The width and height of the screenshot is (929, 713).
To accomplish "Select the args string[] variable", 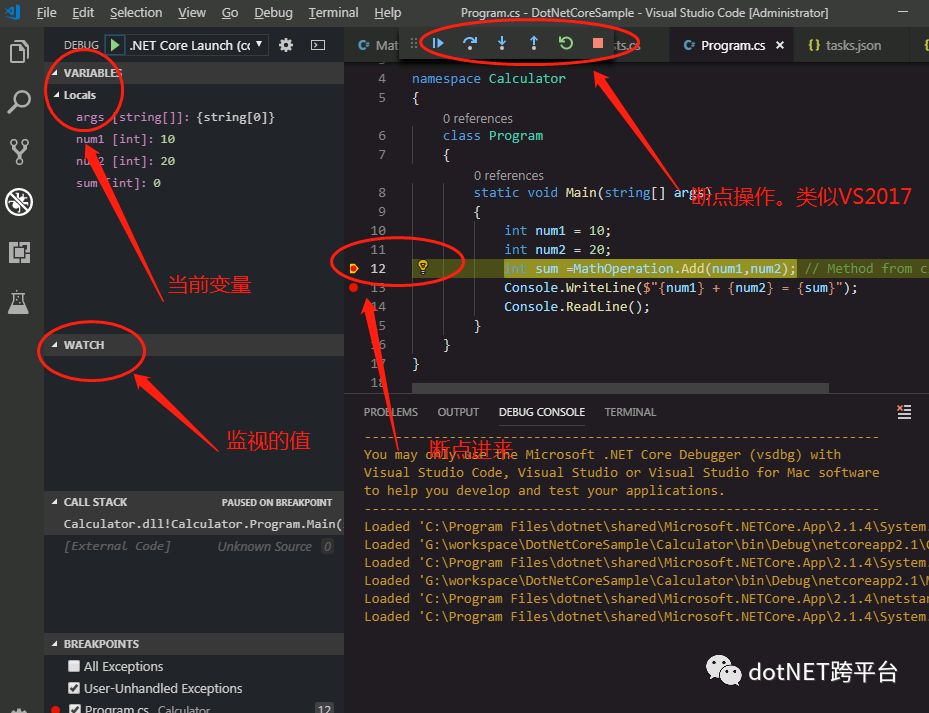I will 194,117.
